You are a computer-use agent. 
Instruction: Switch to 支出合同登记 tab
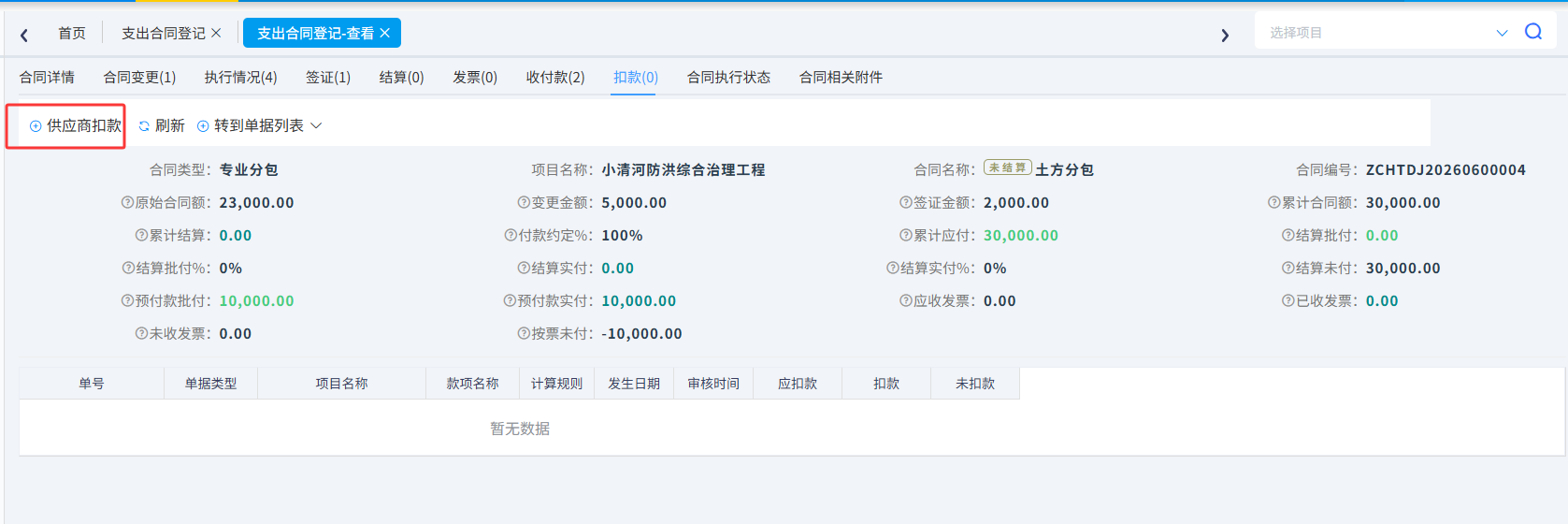tap(164, 33)
